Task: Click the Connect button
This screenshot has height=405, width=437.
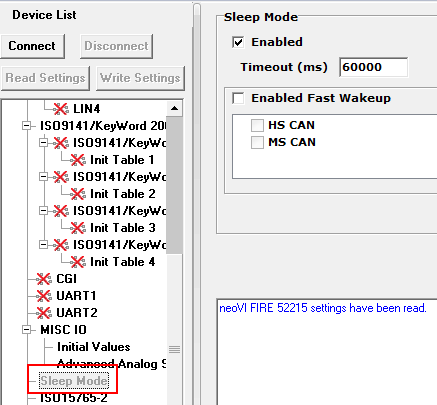Action: [x=32, y=46]
